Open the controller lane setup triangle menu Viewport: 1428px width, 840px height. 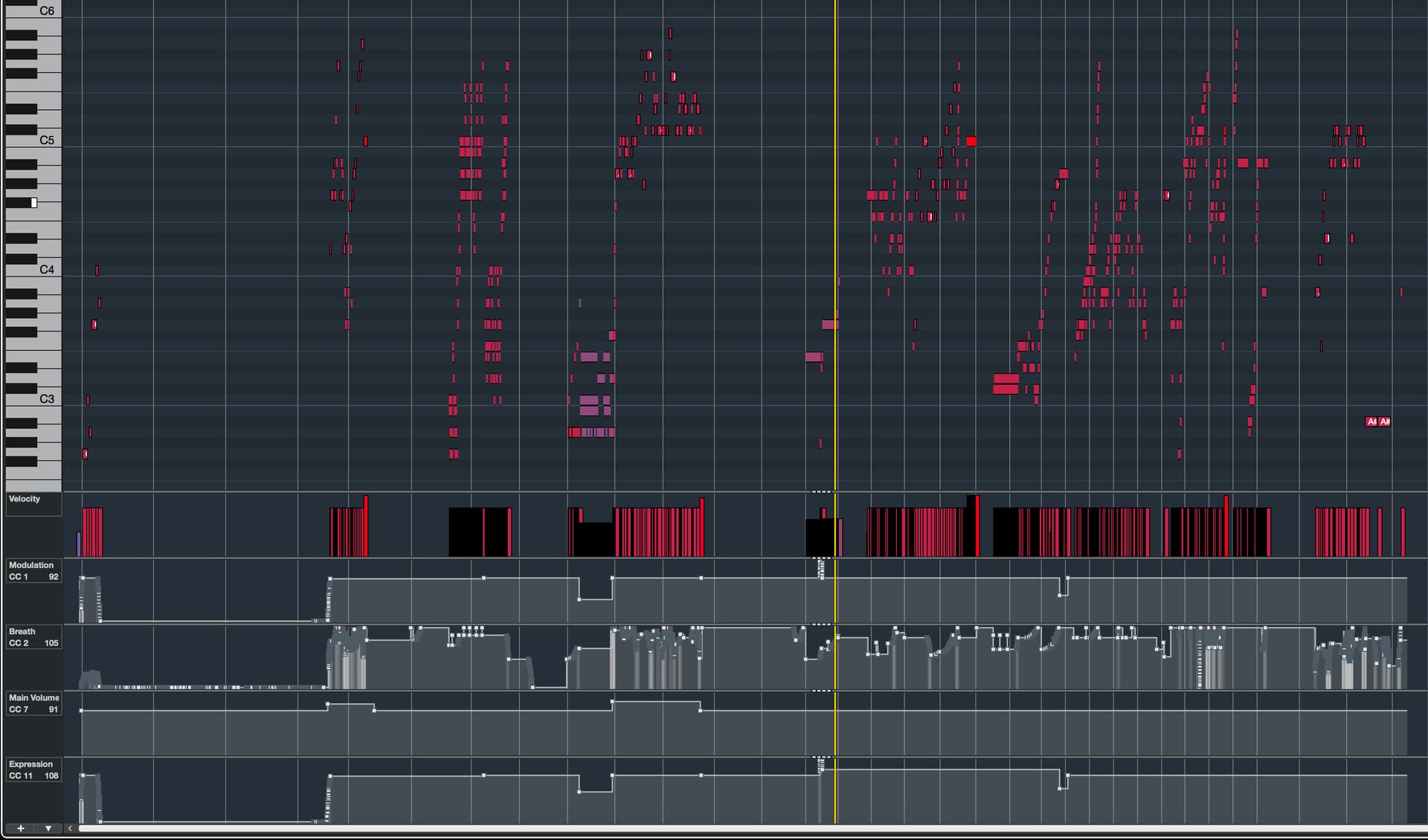pyautogui.click(x=48, y=828)
